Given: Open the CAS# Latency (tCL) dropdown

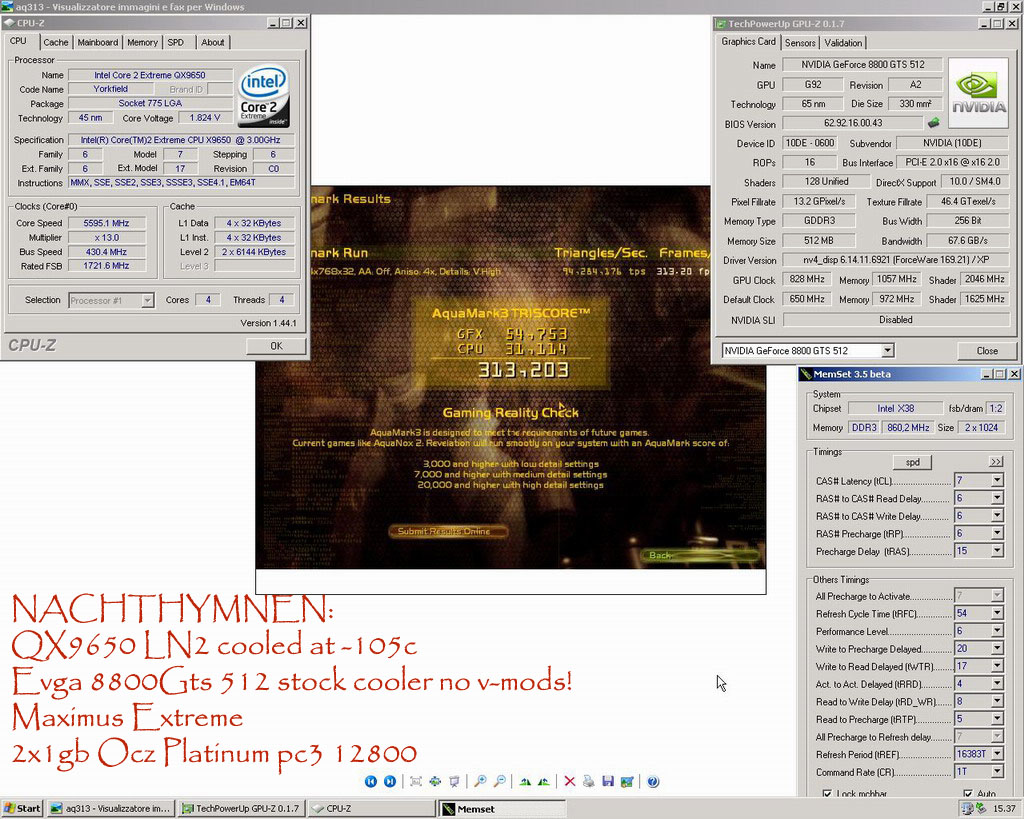Looking at the screenshot, I should coord(997,481).
